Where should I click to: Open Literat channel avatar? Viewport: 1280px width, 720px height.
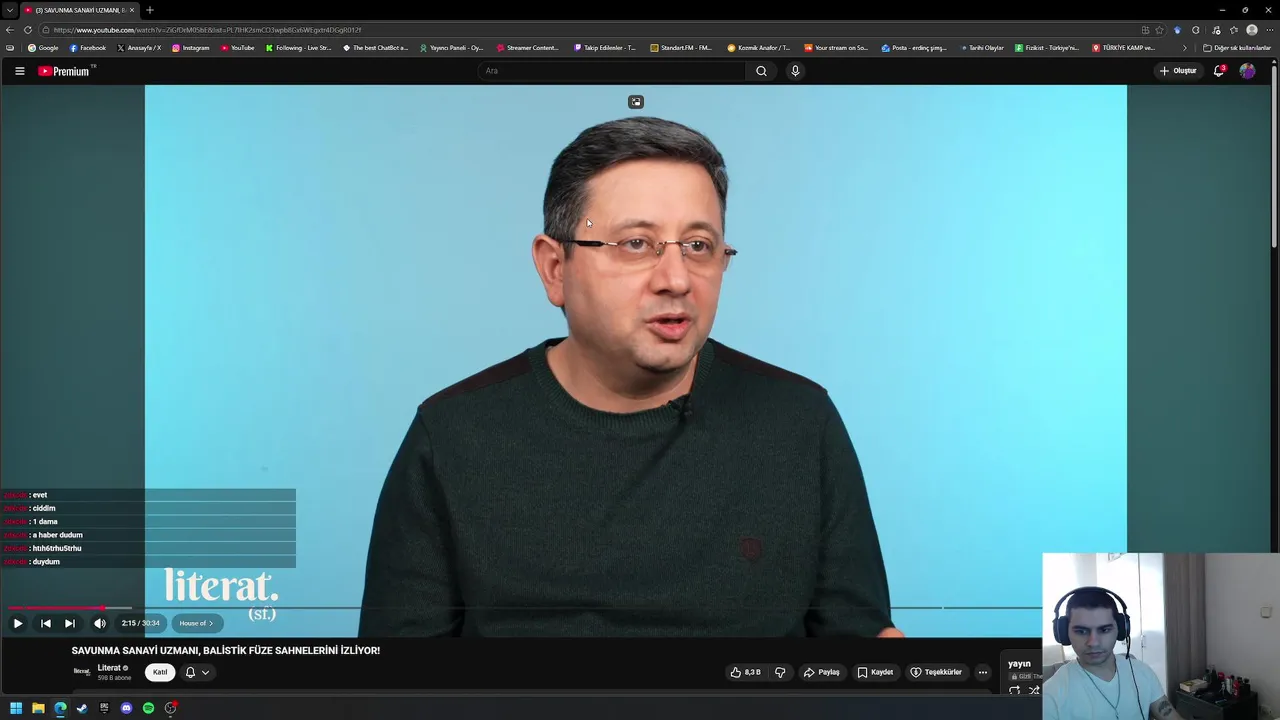pos(81,672)
